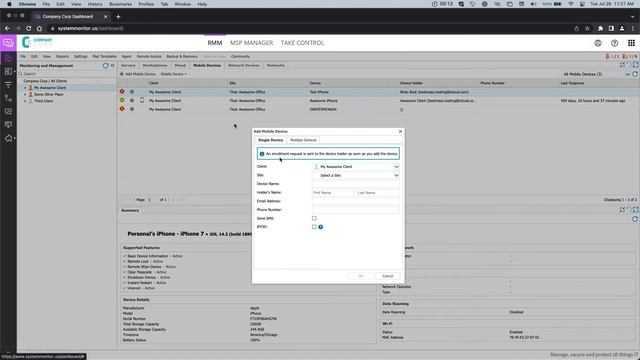Click the First Name input field
This screenshot has height=360, width=640.
(333, 193)
